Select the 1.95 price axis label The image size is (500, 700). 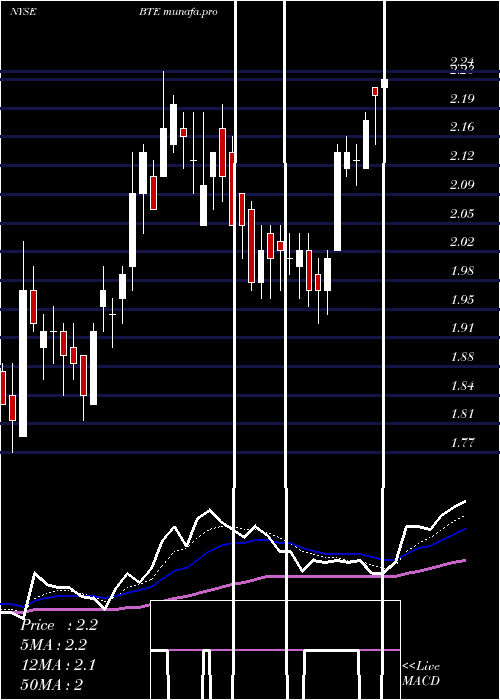coord(462,299)
